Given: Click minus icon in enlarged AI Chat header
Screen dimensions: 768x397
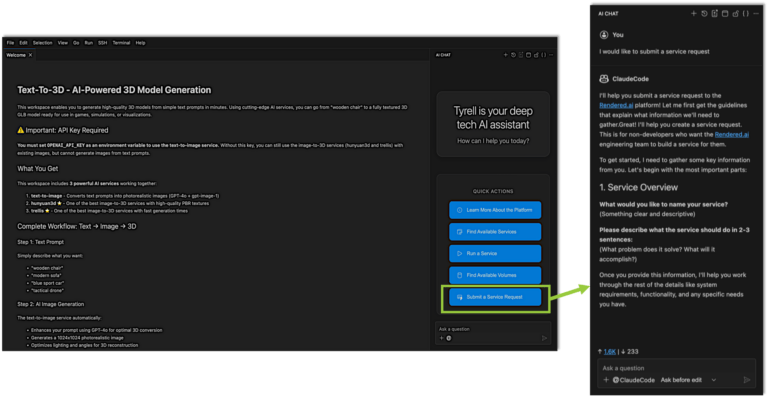Looking at the screenshot, I should pyautogui.click(x=756, y=14).
